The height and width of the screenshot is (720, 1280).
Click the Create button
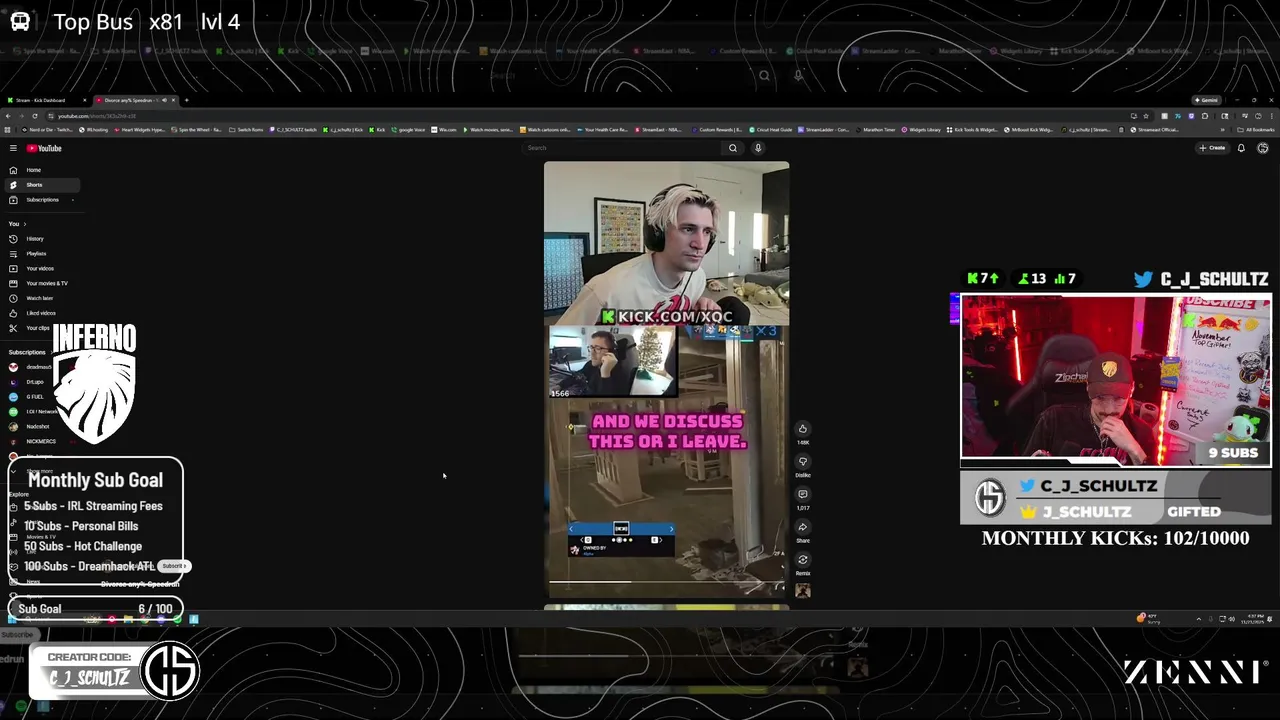coord(1212,148)
